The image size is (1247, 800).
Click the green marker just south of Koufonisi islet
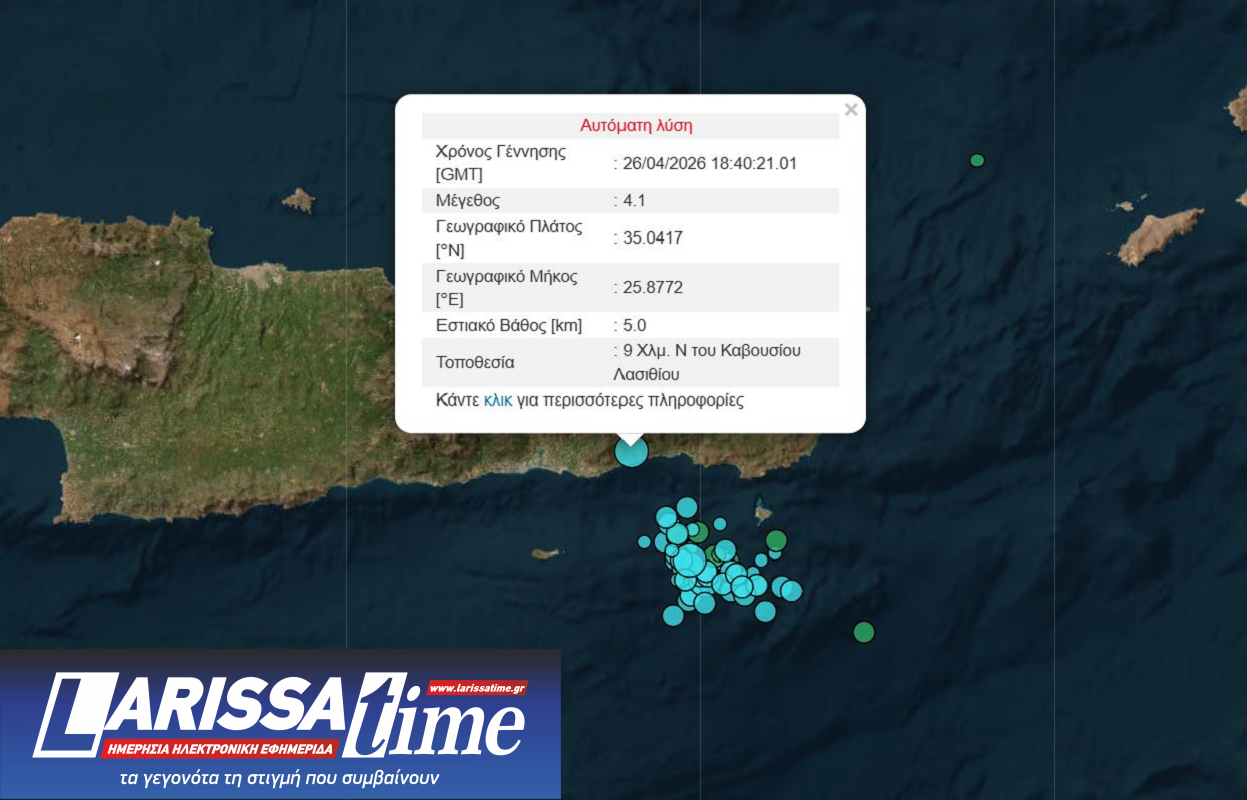click(x=776, y=541)
